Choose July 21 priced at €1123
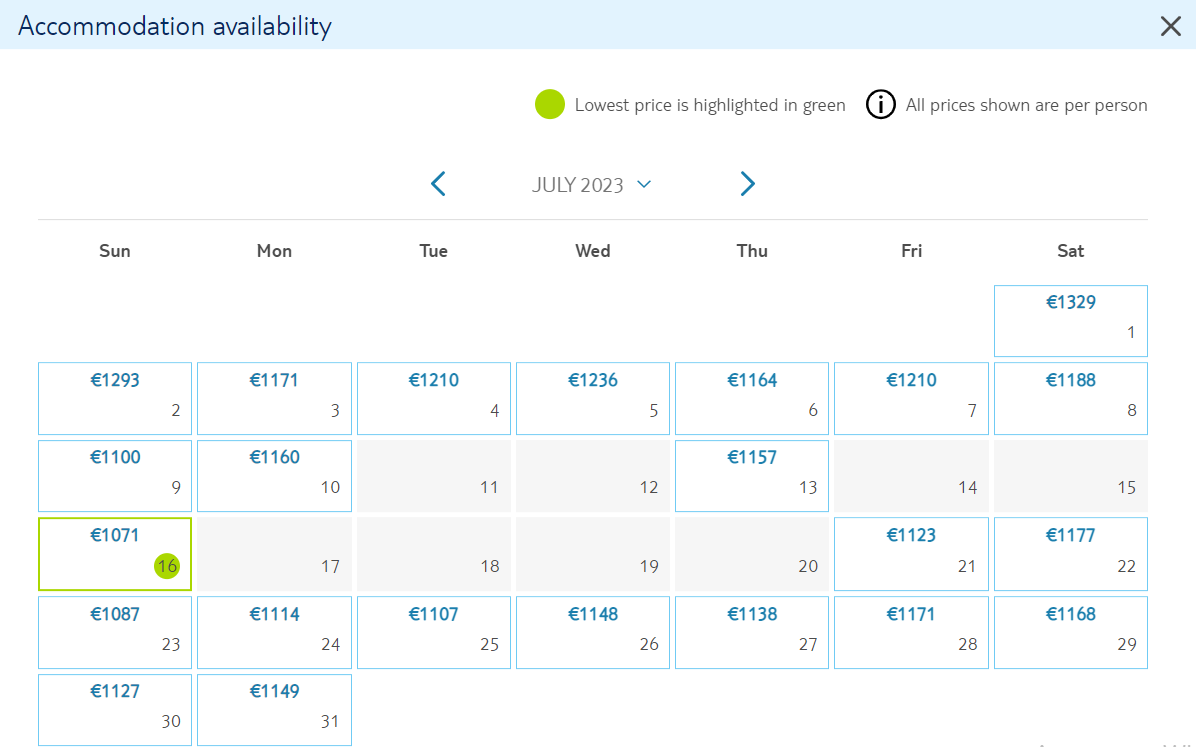 tap(911, 554)
